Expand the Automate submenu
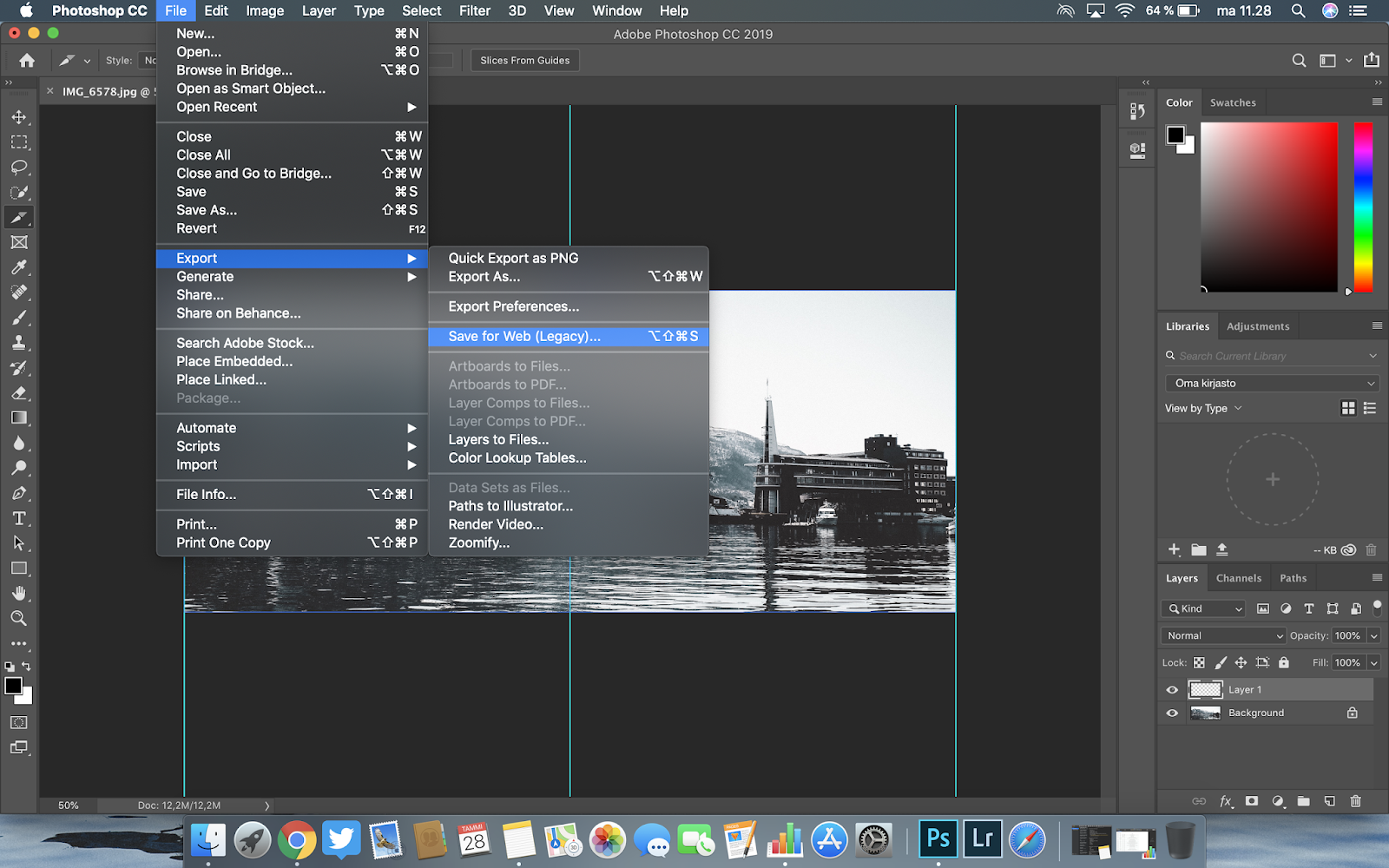Image resolution: width=1389 pixels, height=868 pixels. tap(292, 428)
